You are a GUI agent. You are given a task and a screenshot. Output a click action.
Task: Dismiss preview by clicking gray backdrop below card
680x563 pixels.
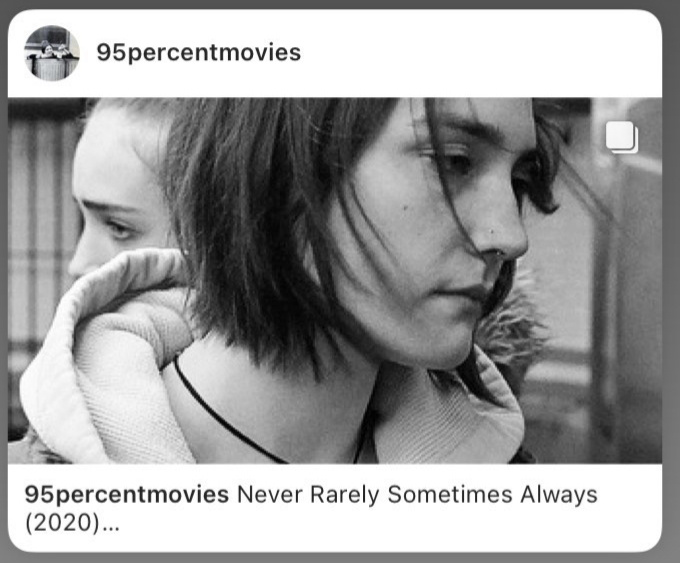click(340, 558)
